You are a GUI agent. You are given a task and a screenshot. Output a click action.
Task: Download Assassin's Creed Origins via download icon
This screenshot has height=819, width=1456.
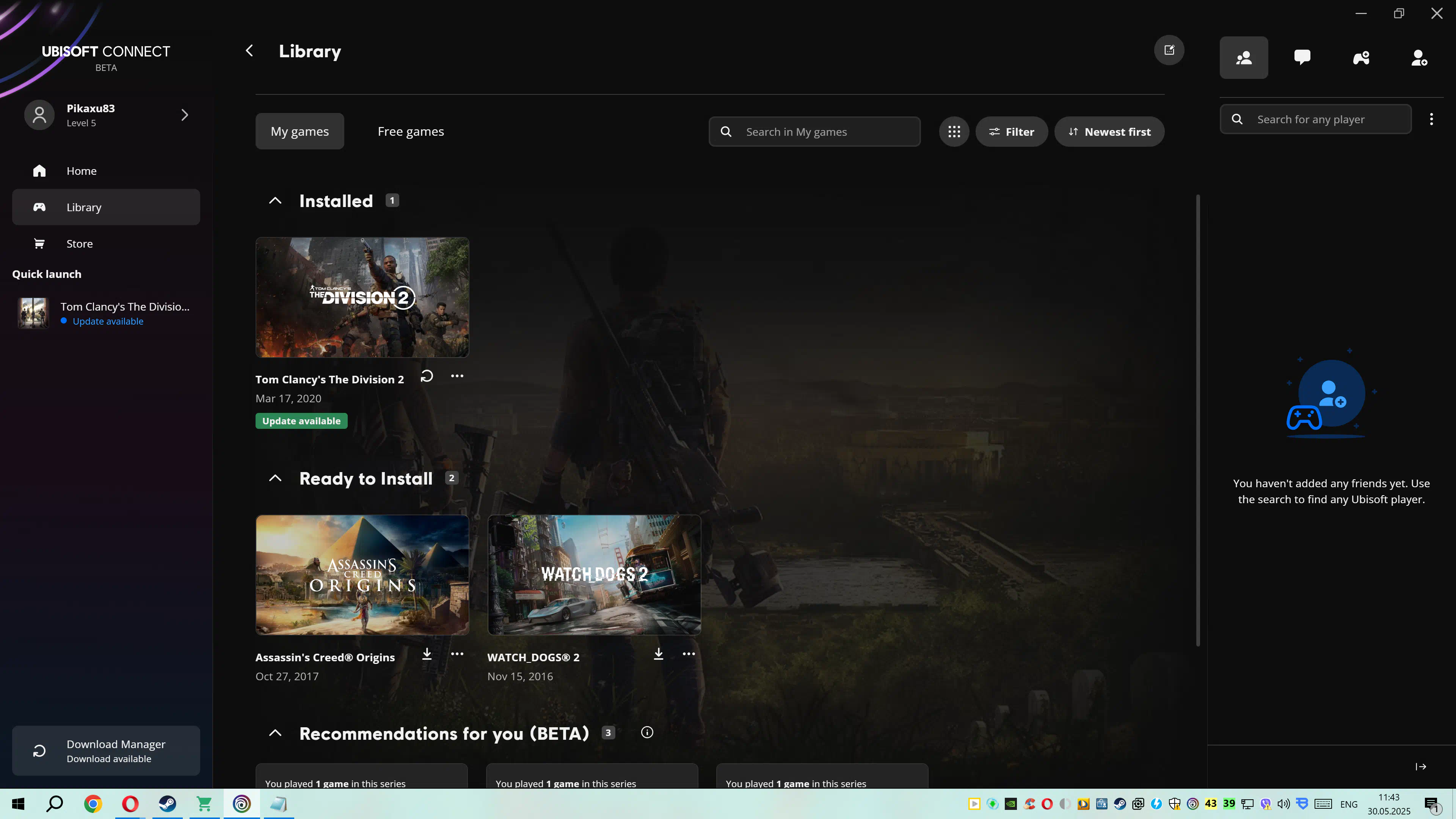[427, 654]
